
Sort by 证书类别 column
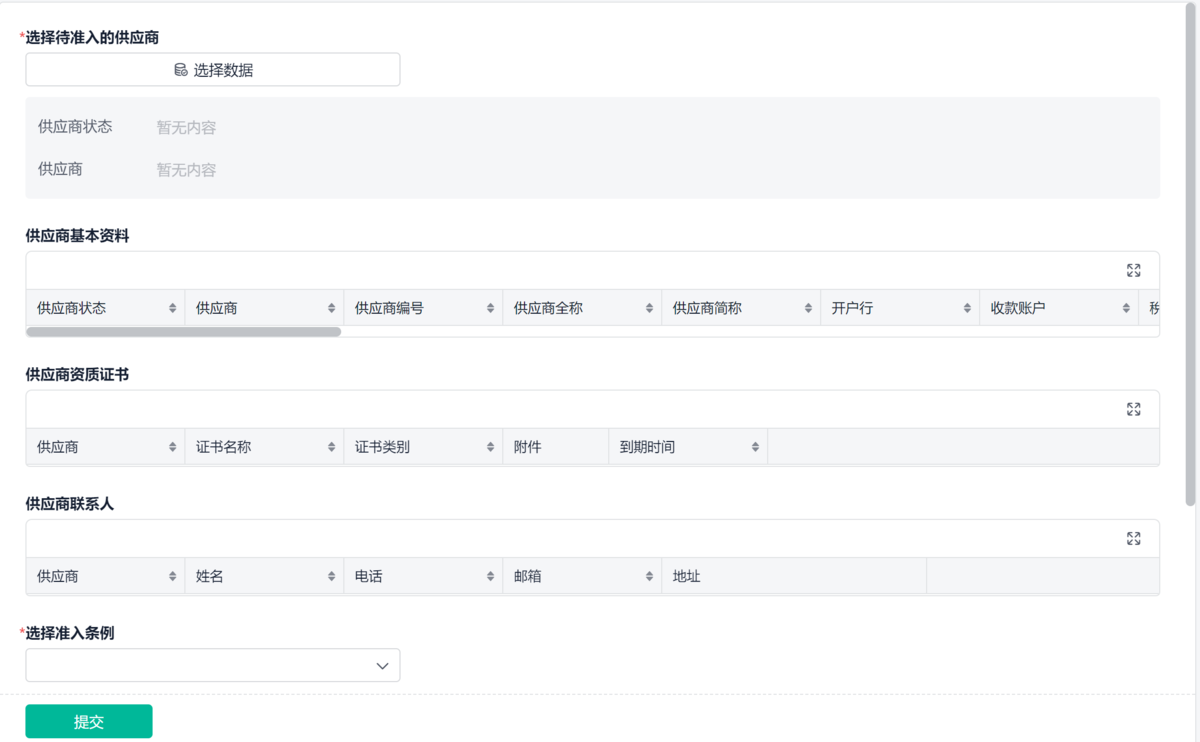[x=491, y=447]
